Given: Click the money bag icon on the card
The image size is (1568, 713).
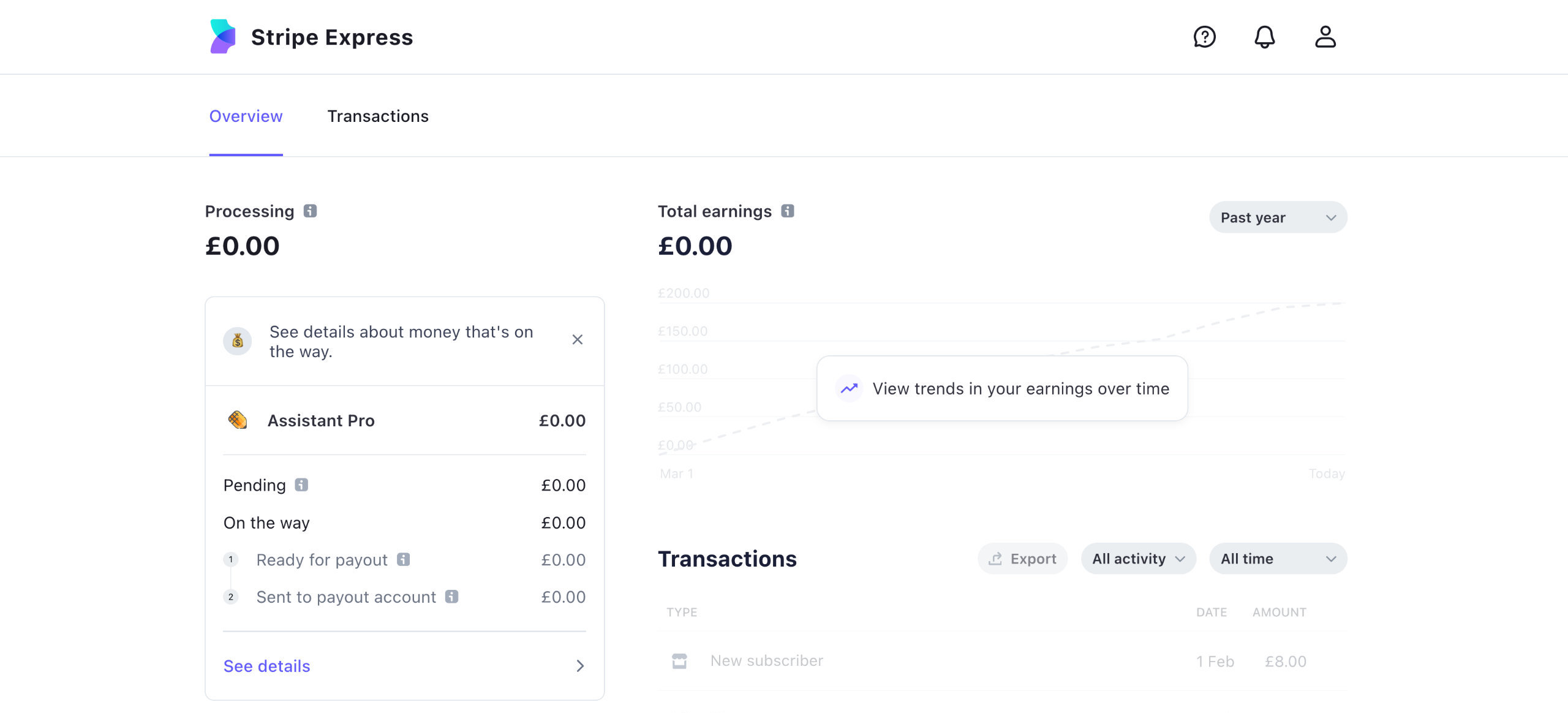Looking at the screenshot, I should click(x=238, y=341).
